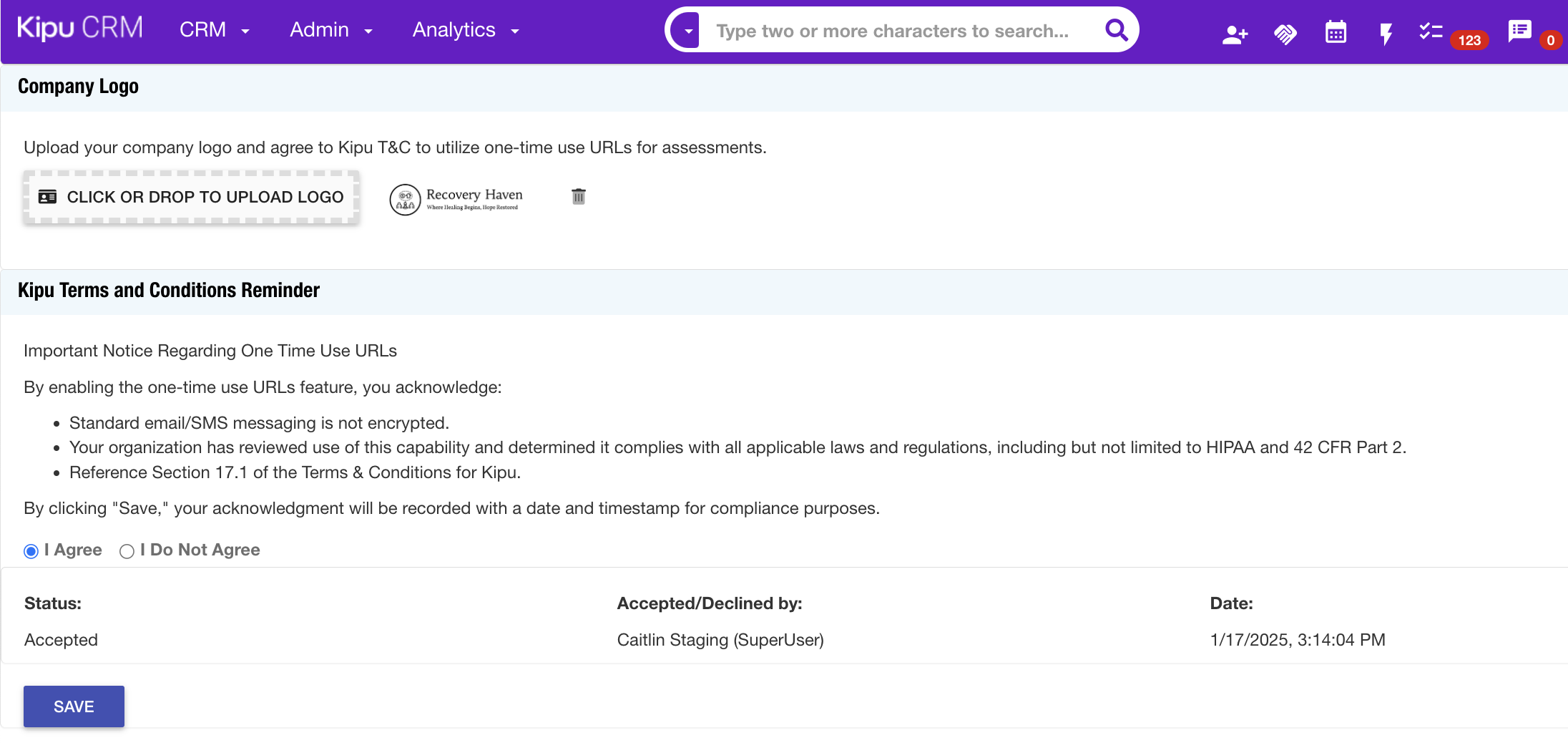Expand the Analytics dropdown
This screenshot has height=743, width=1568.
pyautogui.click(x=465, y=30)
